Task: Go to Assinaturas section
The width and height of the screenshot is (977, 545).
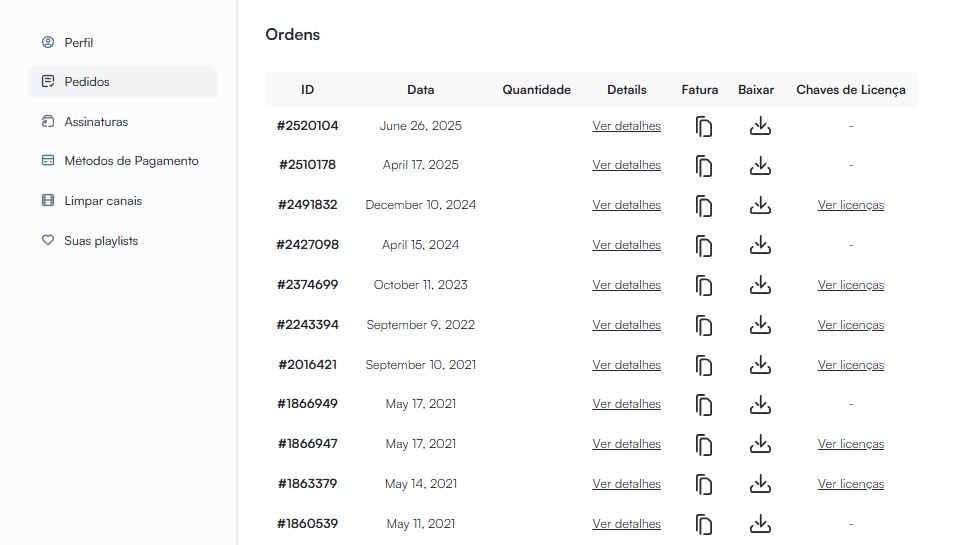Action: click(x=96, y=122)
